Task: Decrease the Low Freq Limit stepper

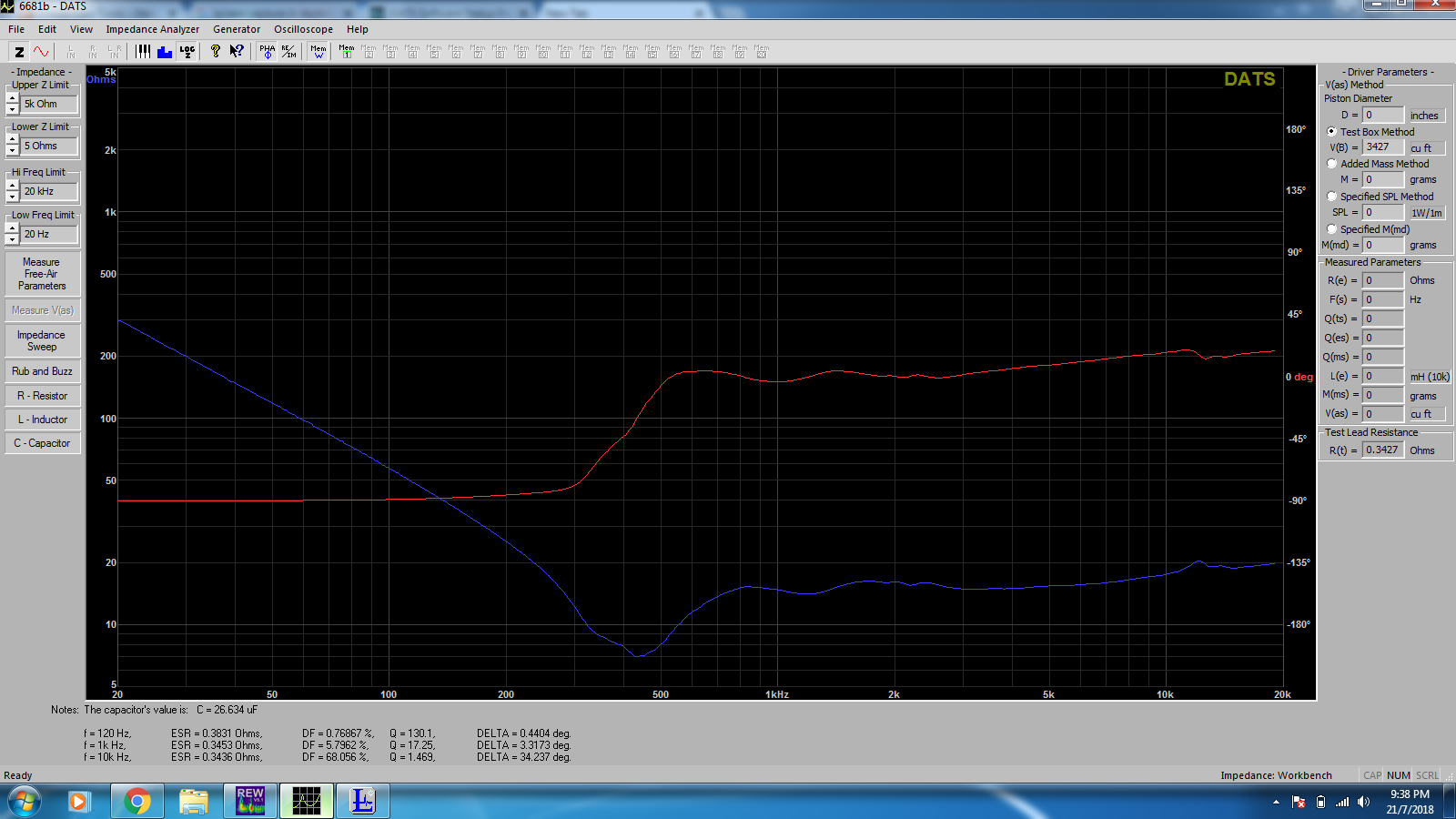Action: click(13, 239)
